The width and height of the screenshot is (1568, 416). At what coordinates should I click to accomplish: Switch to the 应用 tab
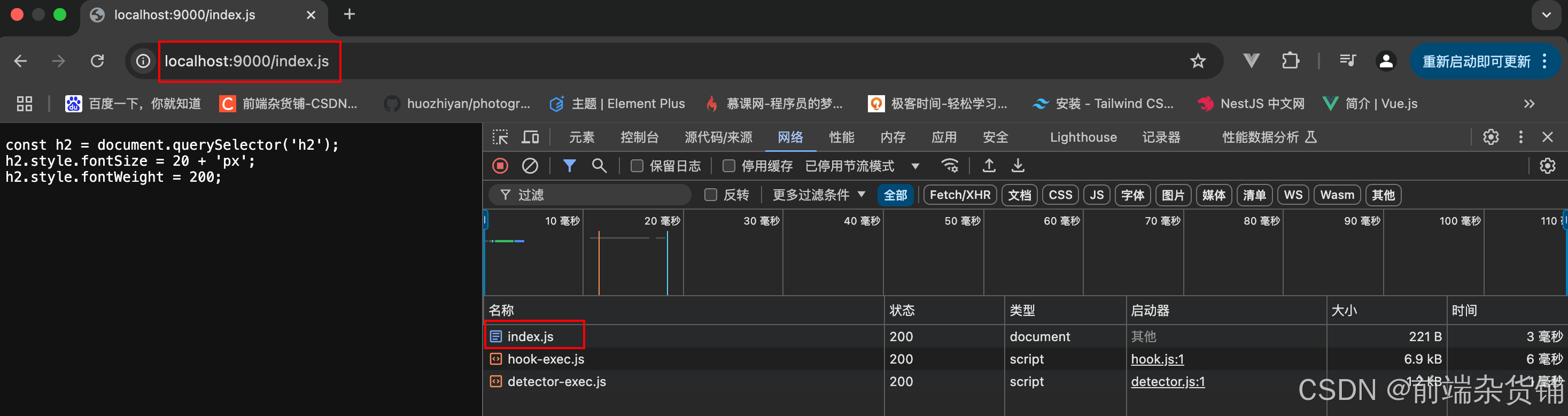tap(944, 137)
